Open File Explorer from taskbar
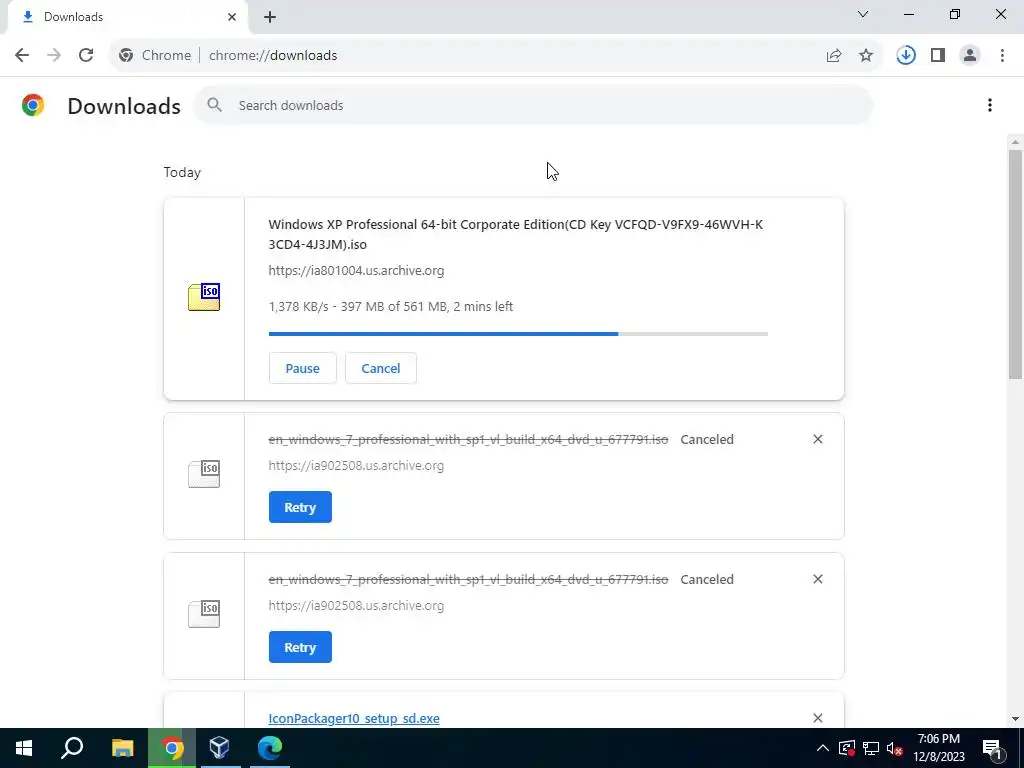Viewport: 1024px width, 768px height. point(122,748)
